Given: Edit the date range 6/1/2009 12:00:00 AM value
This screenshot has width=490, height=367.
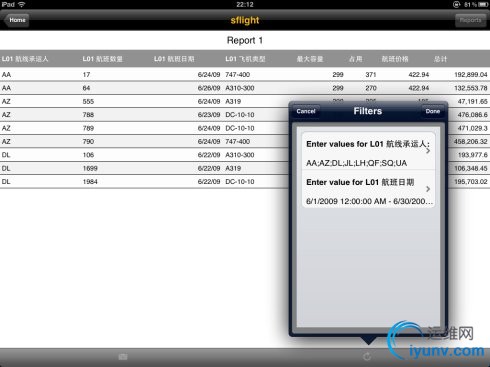Looking at the screenshot, I should point(369,201).
